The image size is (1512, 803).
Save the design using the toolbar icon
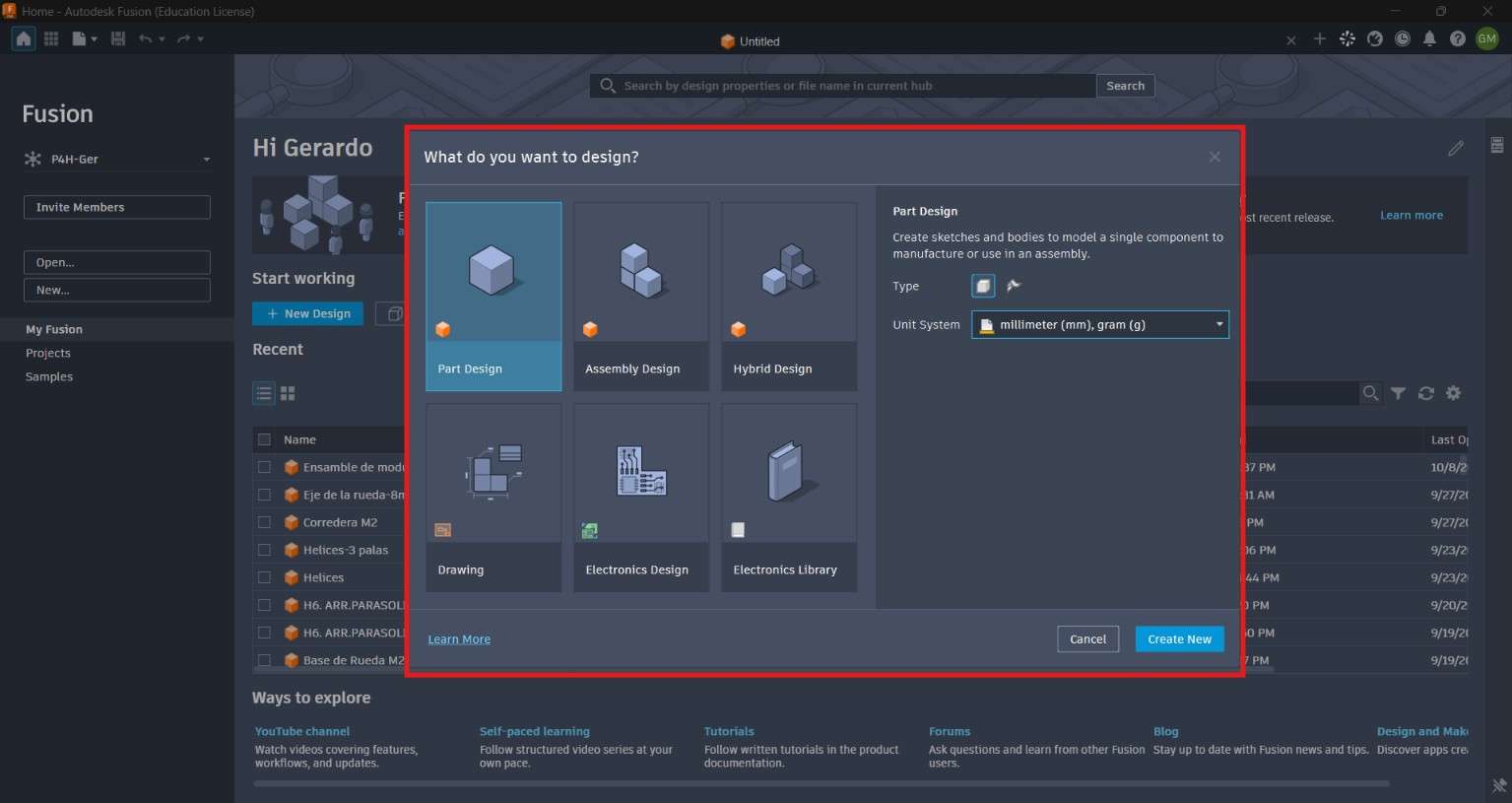pos(118,38)
